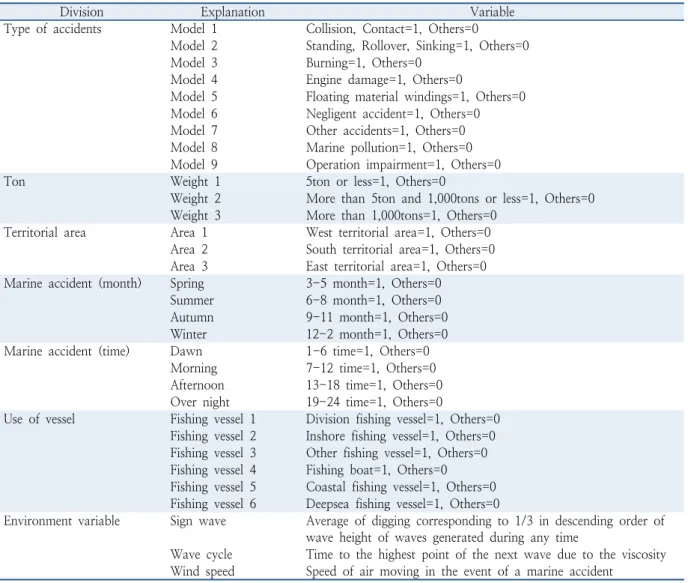The width and height of the screenshot is (688, 583).
Task: Click 'Standing, Rollover, Sinking=1, Others=0'
Action: pos(417,46)
